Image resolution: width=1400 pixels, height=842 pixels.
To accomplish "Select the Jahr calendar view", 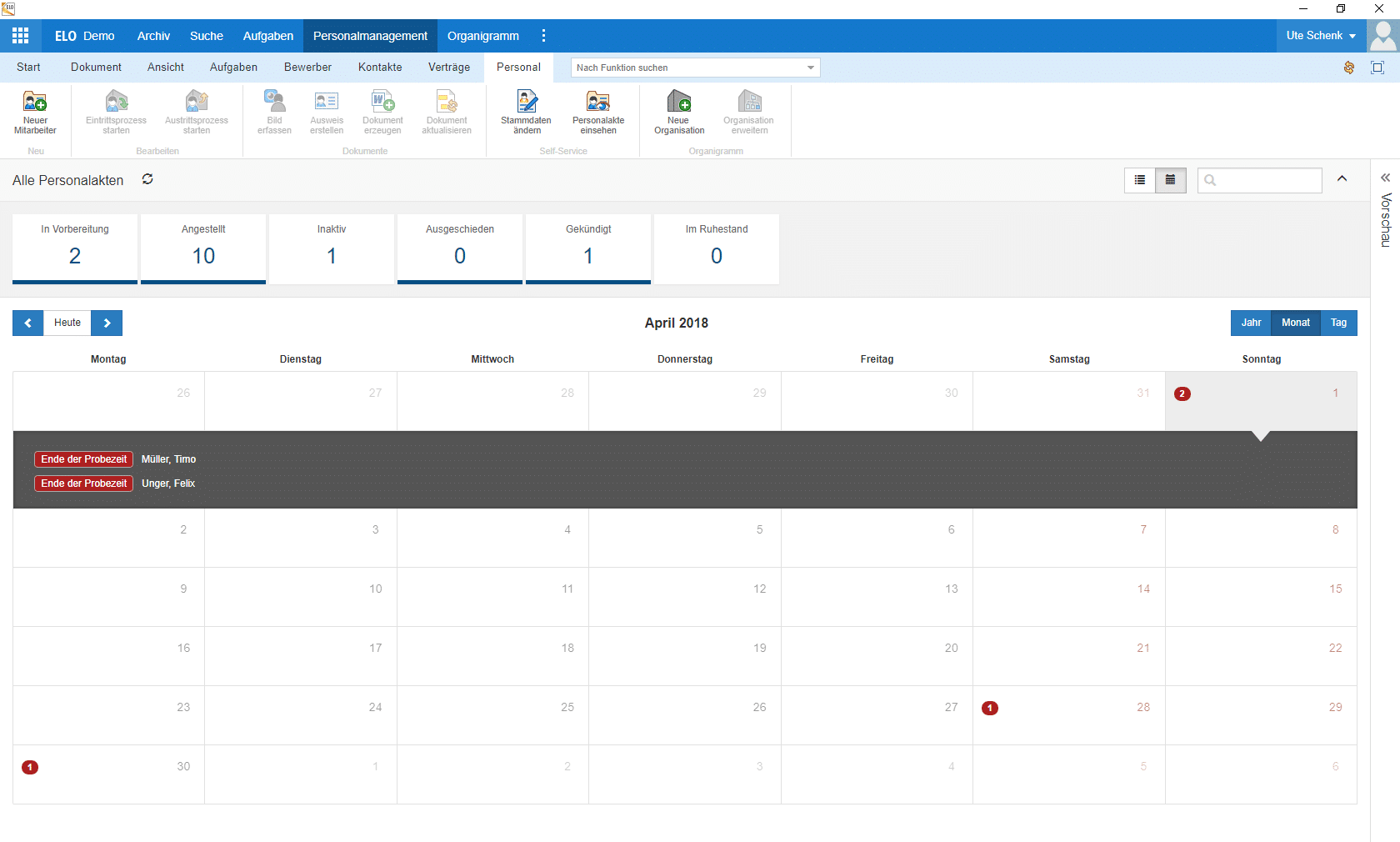I will pos(1251,323).
